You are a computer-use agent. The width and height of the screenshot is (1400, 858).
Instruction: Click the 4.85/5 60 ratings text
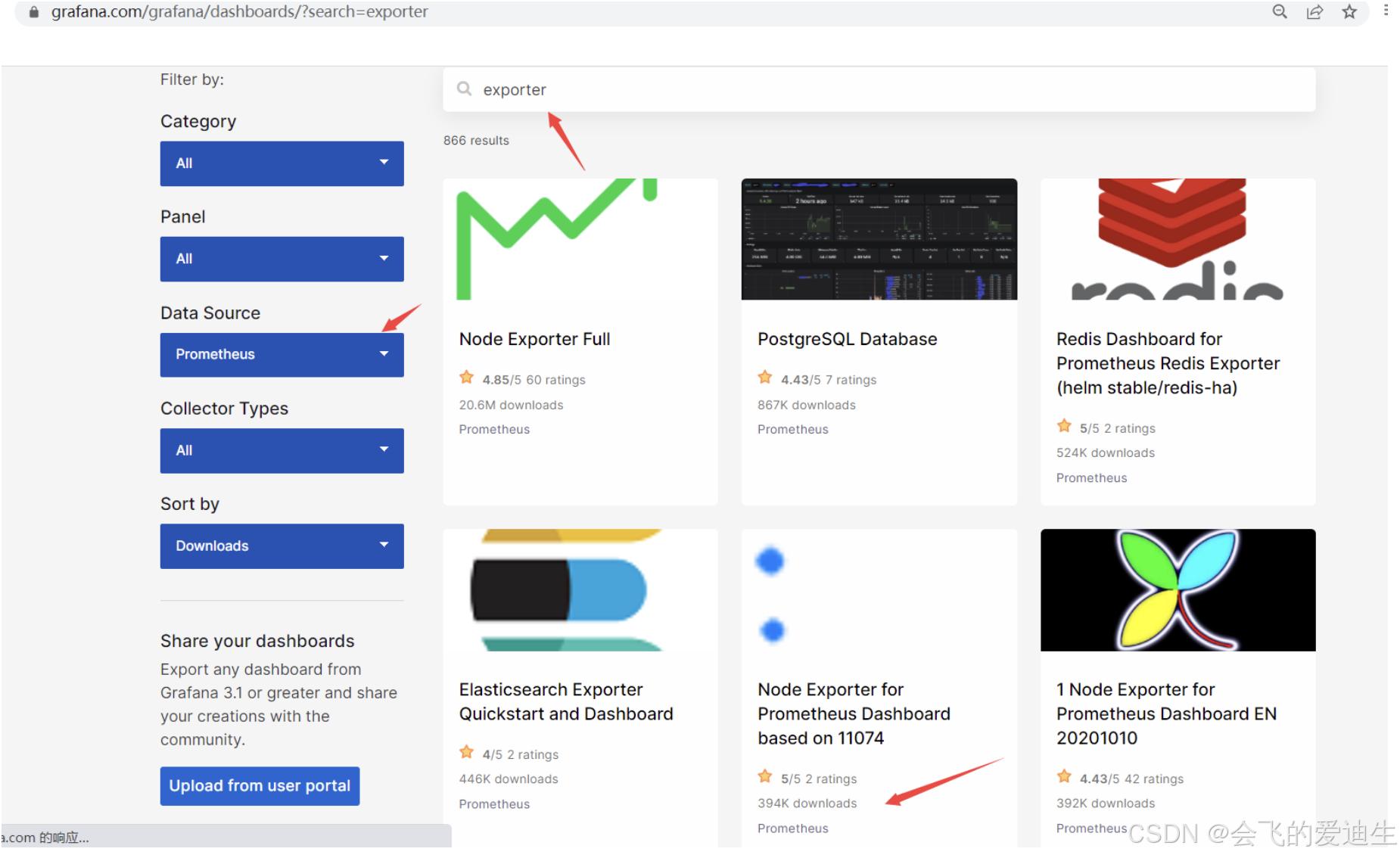tap(534, 380)
